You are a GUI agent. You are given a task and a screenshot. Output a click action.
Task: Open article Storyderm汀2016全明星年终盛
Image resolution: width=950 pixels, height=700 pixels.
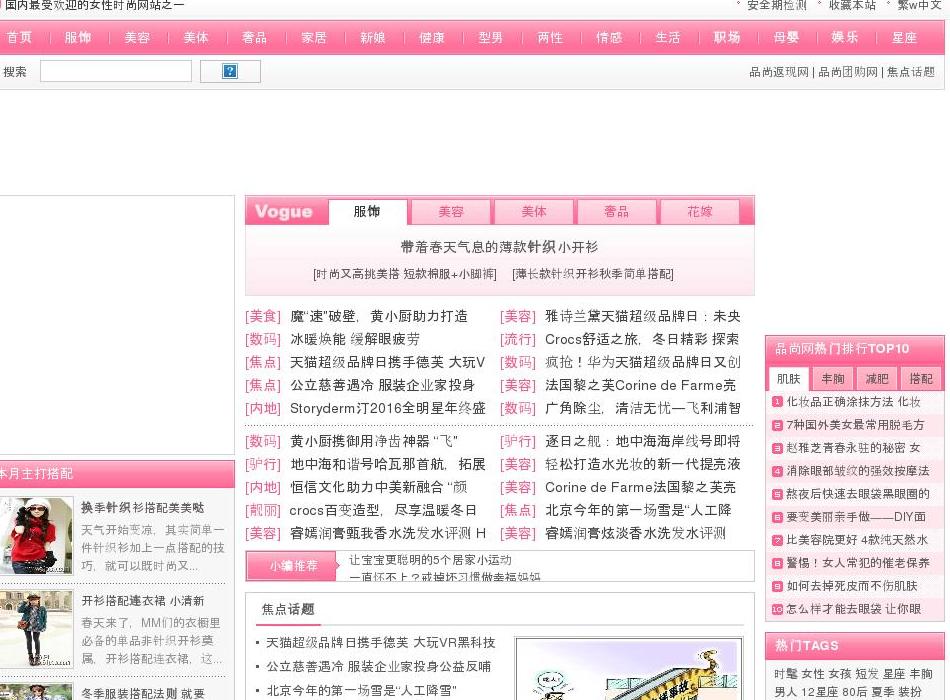pos(388,408)
